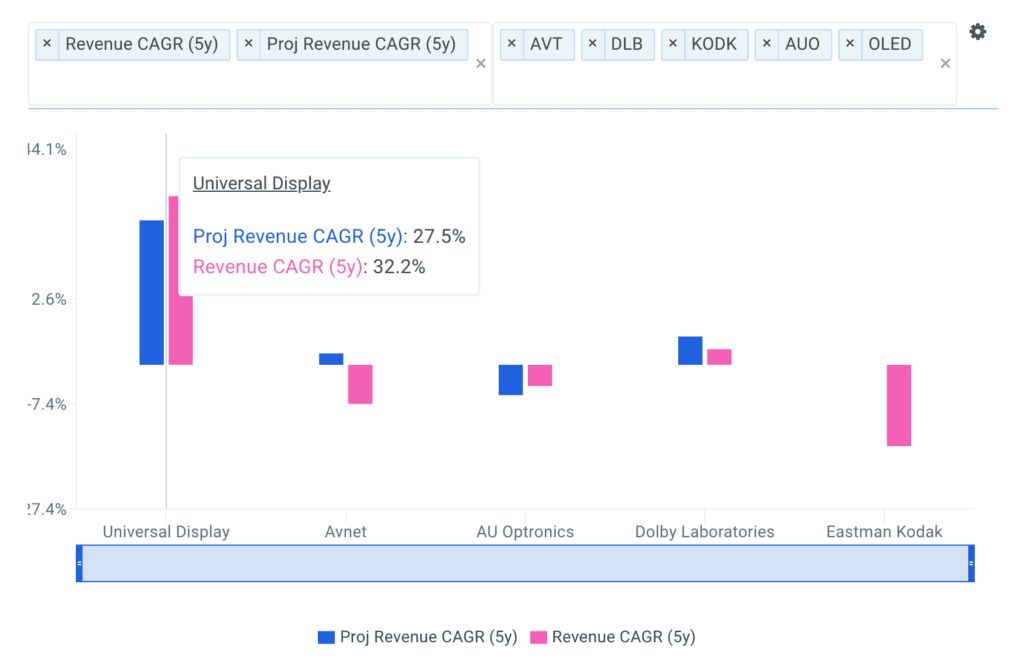Image resolution: width=1024 pixels, height=669 pixels.
Task: Remove the OLED ticker tag
Action: click(851, 44)
